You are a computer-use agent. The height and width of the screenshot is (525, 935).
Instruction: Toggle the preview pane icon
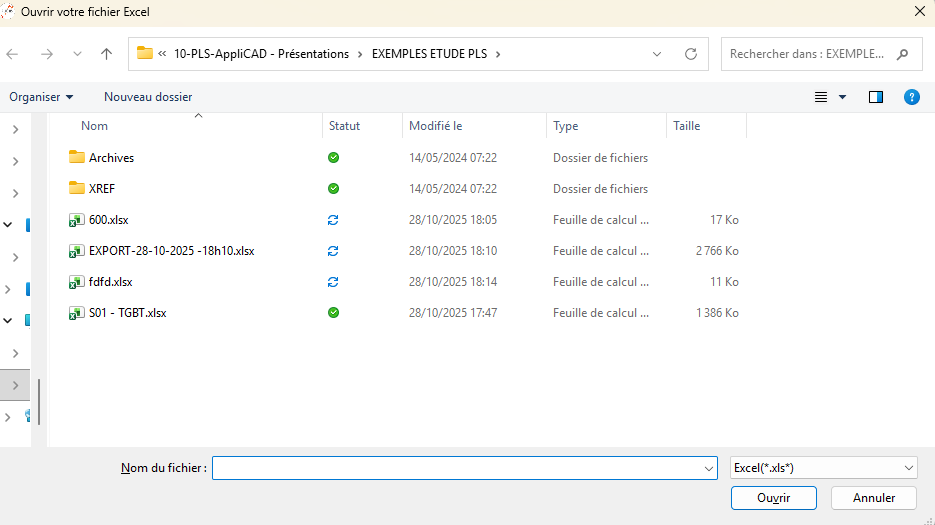click(x=876, y=97)
